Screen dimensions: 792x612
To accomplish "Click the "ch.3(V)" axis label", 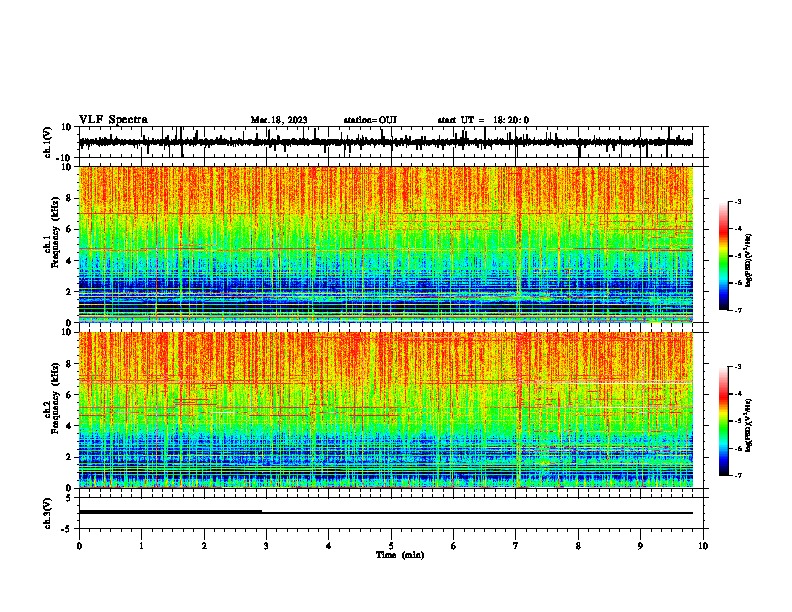I will click(48, 514).
